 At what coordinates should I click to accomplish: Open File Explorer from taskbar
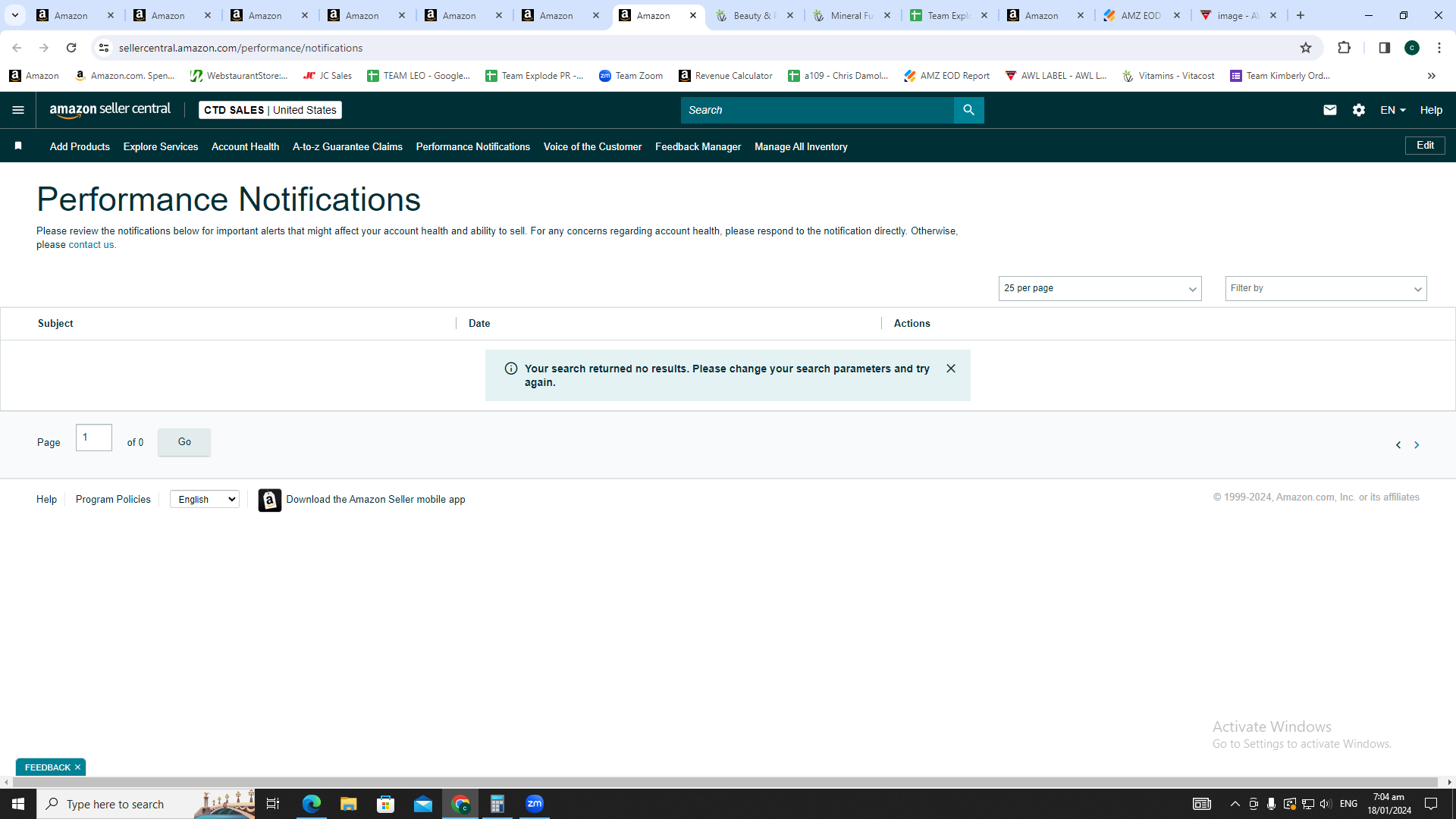click(x=348, y=804)
